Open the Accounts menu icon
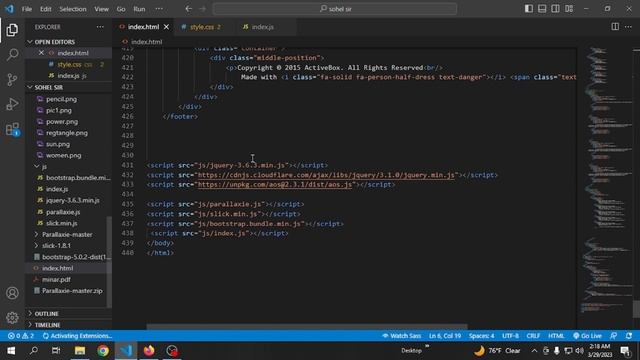This screenshot has width=640, height=360. [12, 293]
